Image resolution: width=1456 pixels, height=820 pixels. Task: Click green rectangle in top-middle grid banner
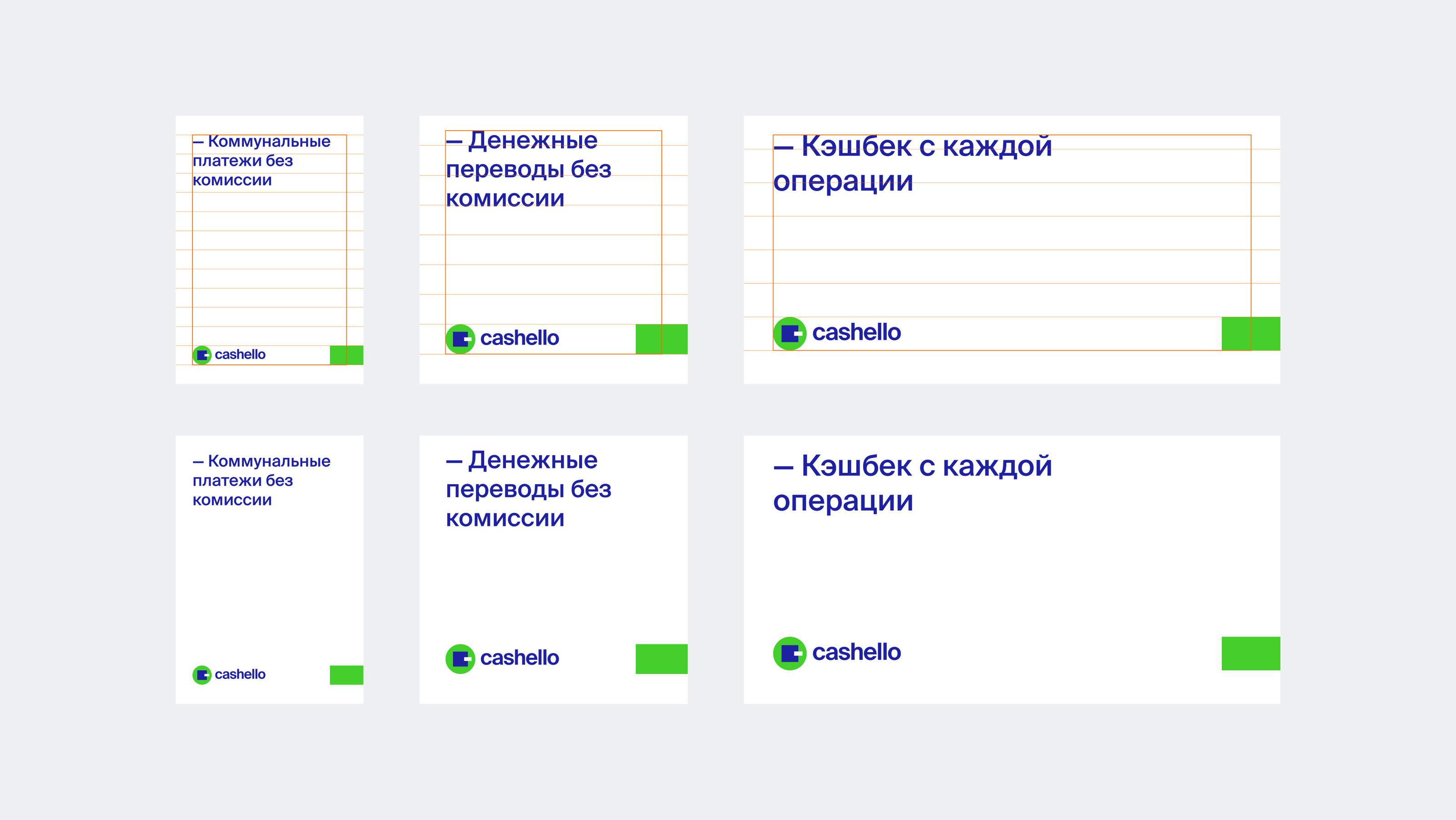tap(661, 339)
